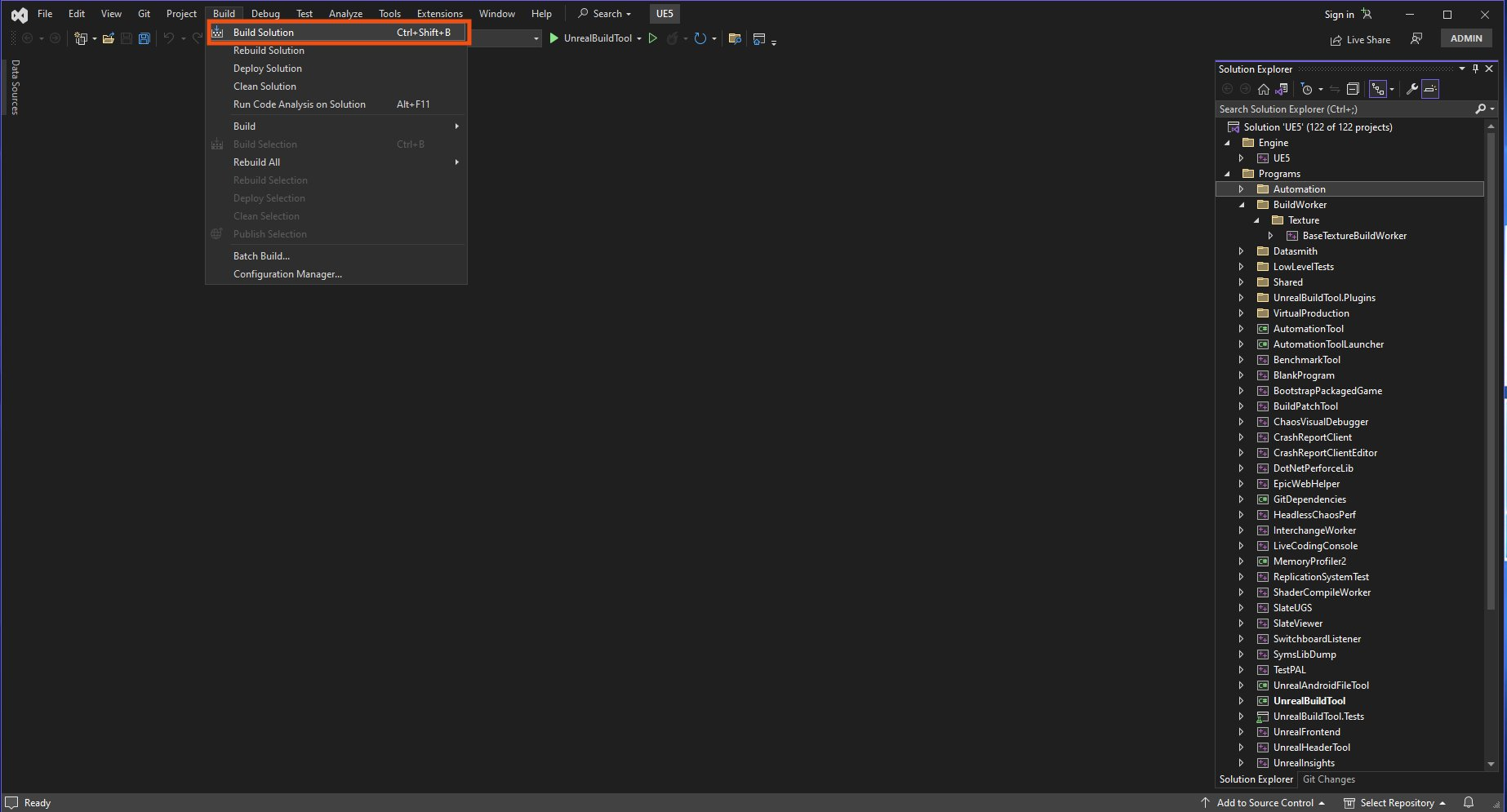
Task: Open the Solution Explorer window options dropdown
Action: click(x=1462, y=69)
